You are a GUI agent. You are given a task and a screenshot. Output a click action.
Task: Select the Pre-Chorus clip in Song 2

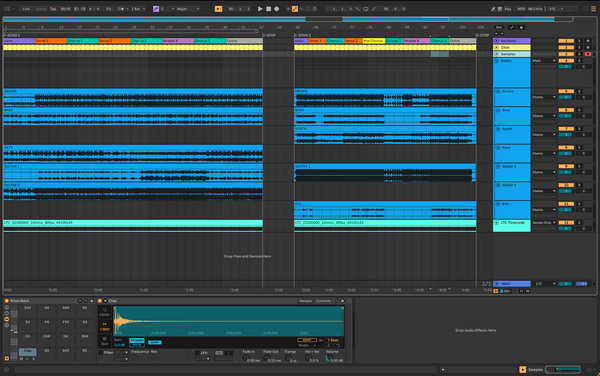[373, 41]
